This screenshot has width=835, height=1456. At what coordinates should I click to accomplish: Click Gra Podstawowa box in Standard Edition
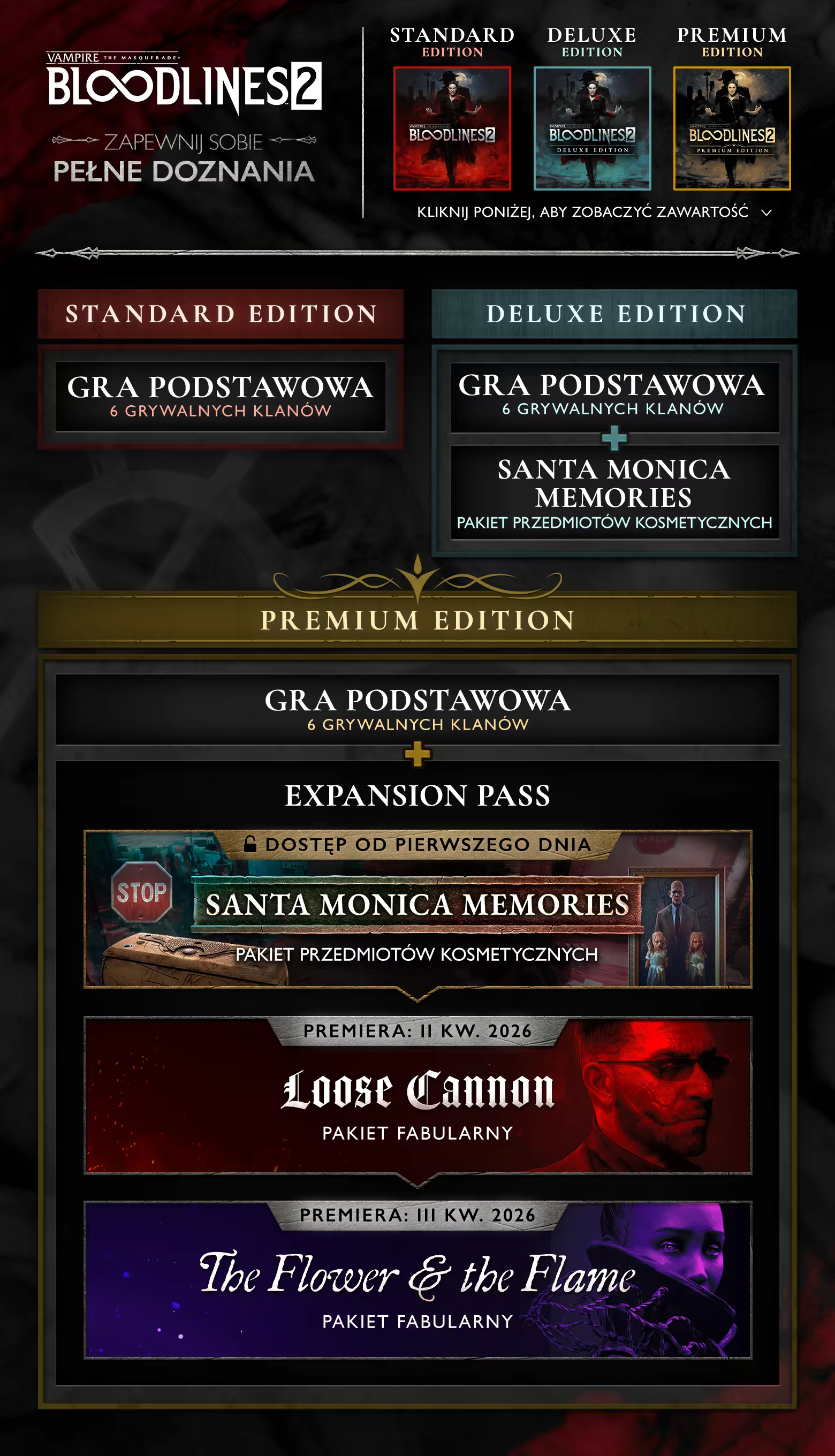point(221,396)
